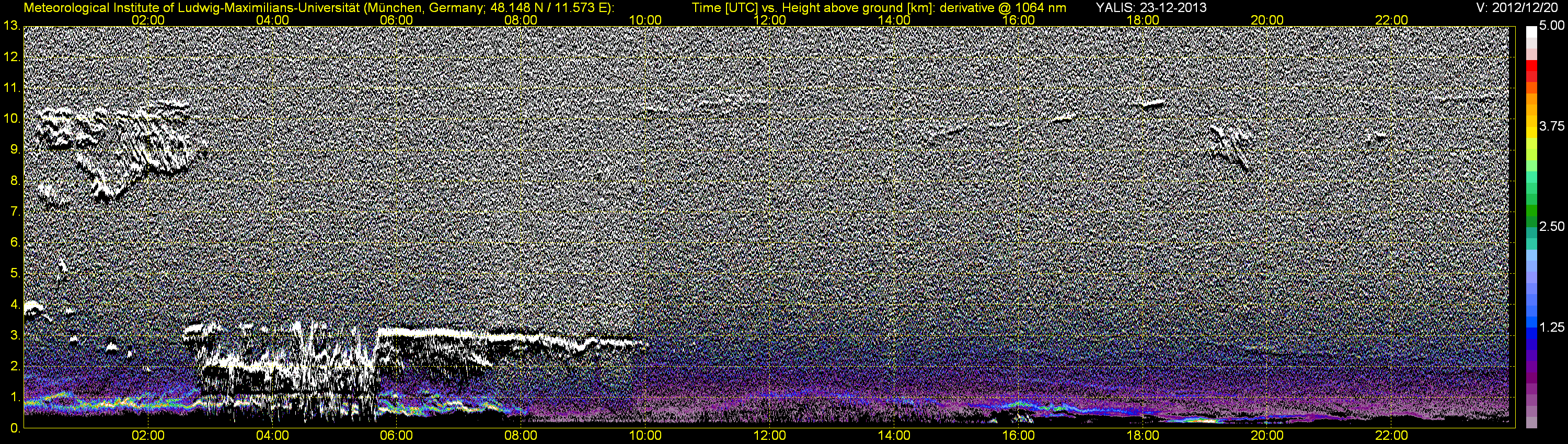Click the 12:00 label on the top time axis

coord(769,20)
